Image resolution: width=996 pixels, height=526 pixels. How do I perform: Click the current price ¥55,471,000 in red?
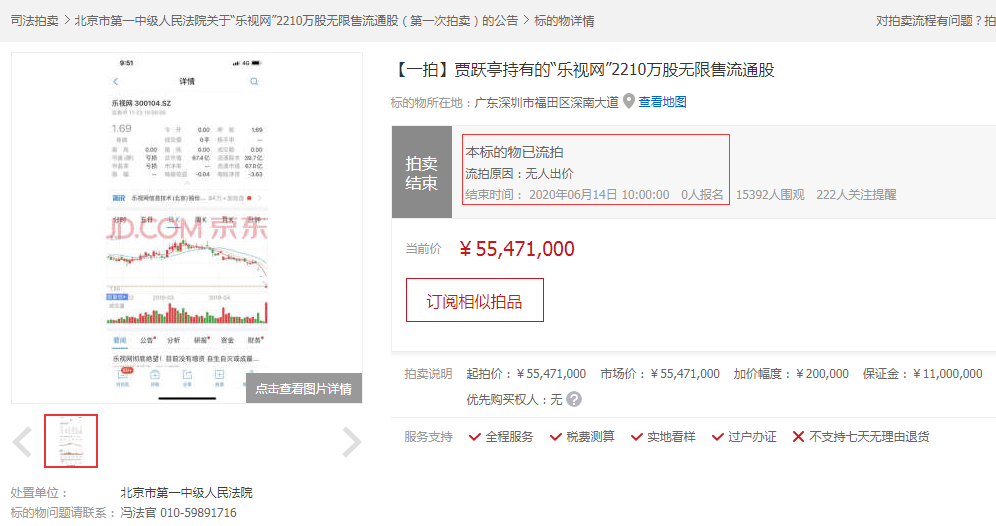pos(517,249)
